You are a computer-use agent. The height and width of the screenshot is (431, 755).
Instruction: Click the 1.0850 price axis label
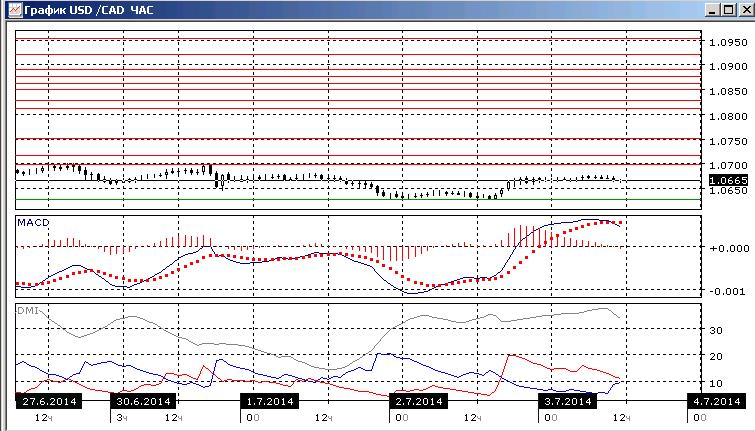[729, 91]
